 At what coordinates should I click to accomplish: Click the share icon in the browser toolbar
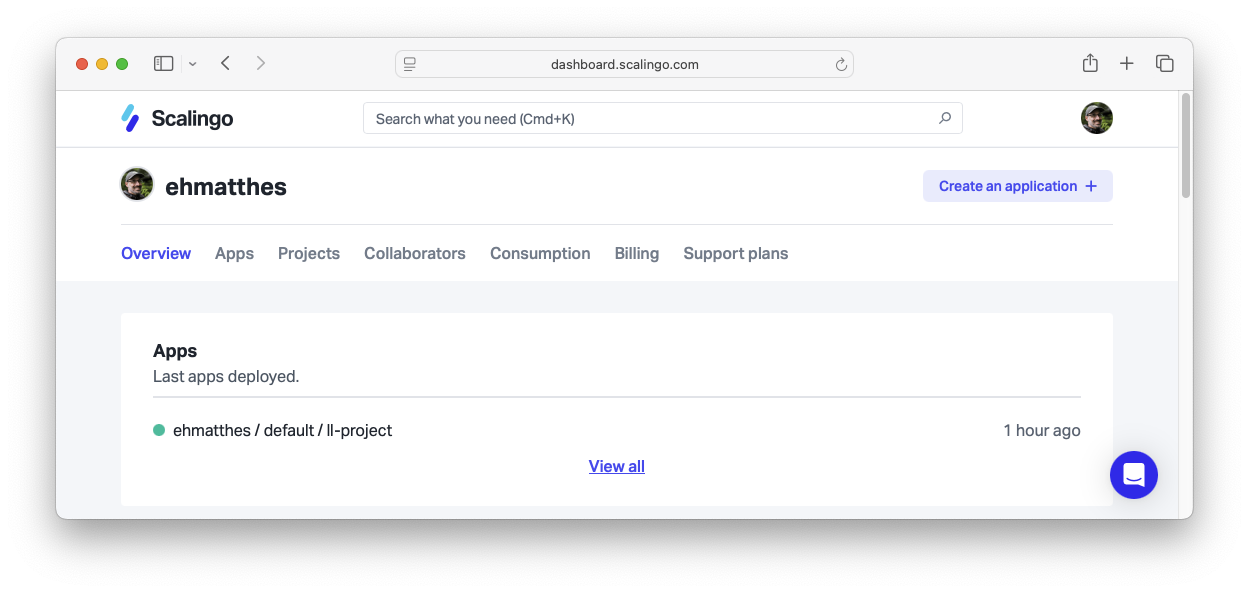[x=1089, y=62]
